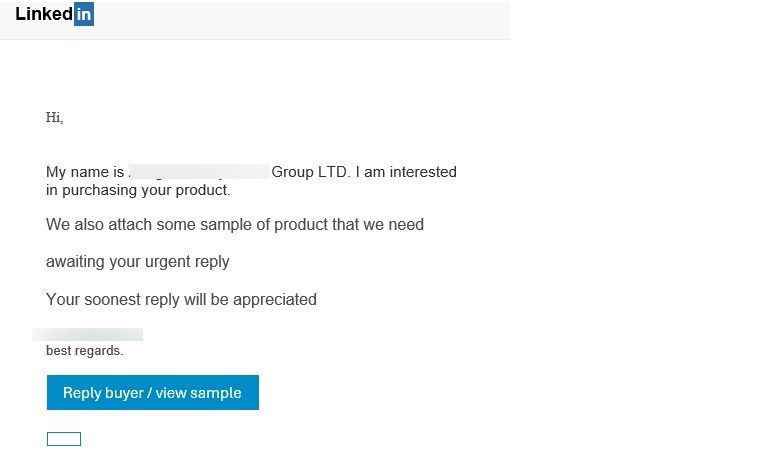Screen dimensions: 772x453
Task: Click the "best regards." sign-off text
Action: pos(85,351)
